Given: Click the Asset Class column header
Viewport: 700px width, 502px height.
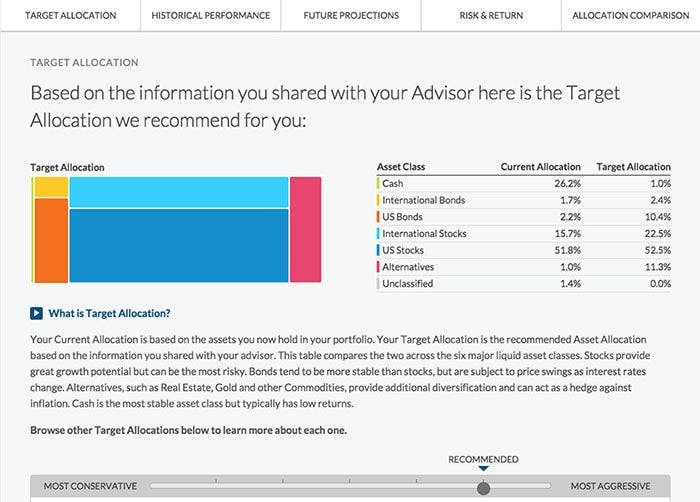Looking at the screenshot, I should coord(401,167).
